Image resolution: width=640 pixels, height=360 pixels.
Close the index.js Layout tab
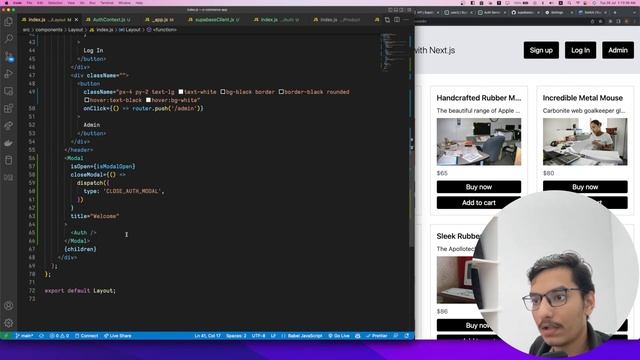(76, 20)
